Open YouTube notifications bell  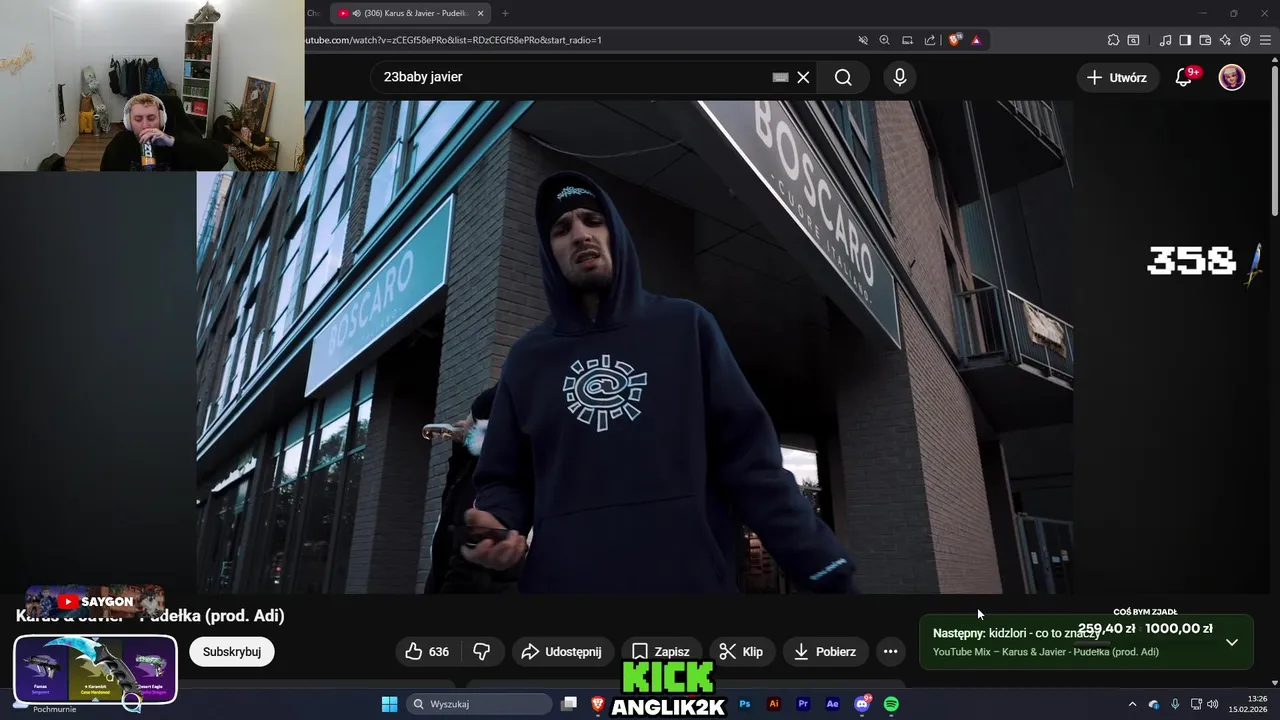1184,77
